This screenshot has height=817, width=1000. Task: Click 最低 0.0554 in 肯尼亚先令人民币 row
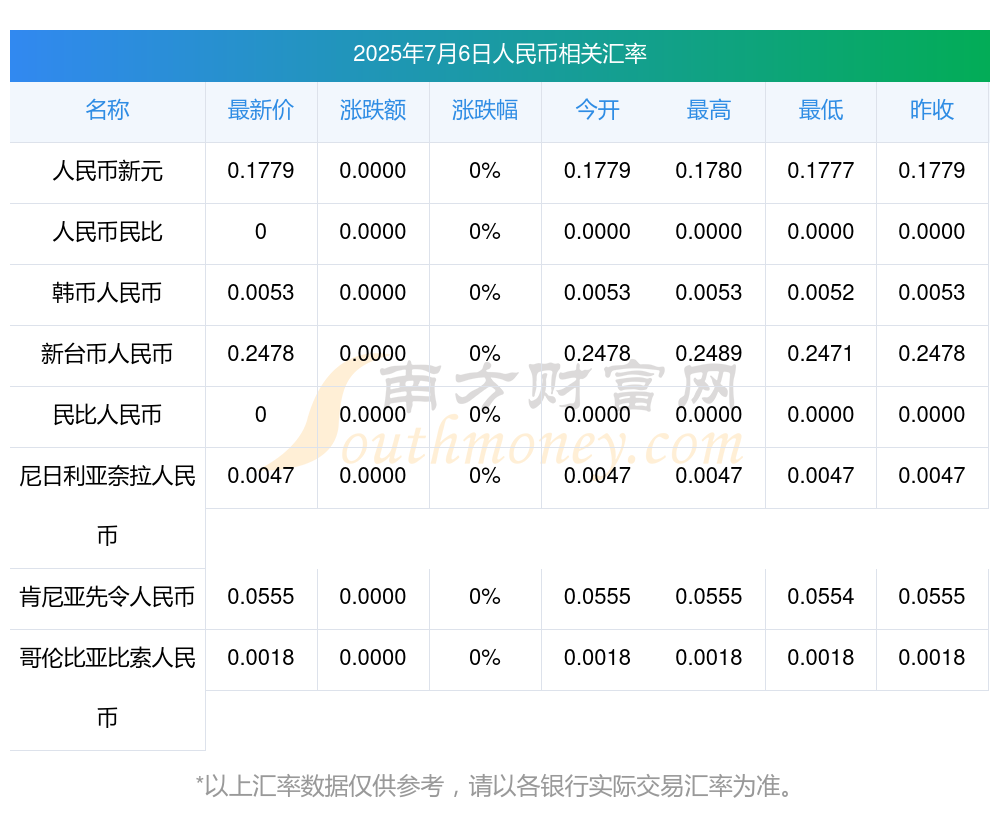click(821, 597)
